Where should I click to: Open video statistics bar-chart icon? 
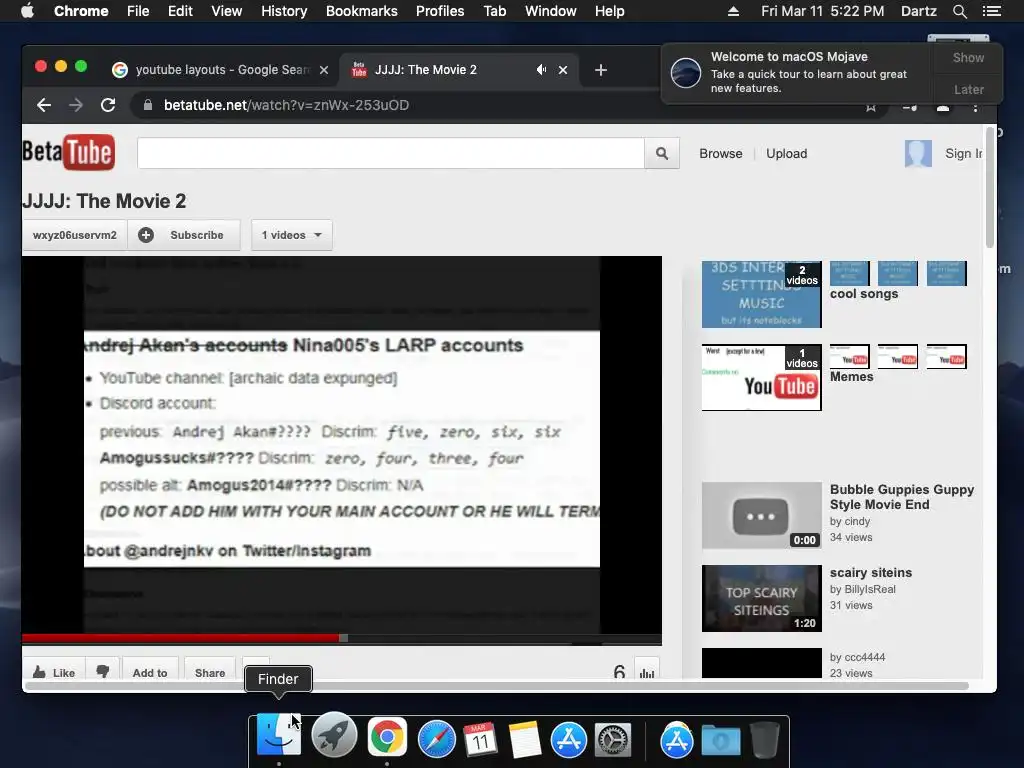[647, 671]
